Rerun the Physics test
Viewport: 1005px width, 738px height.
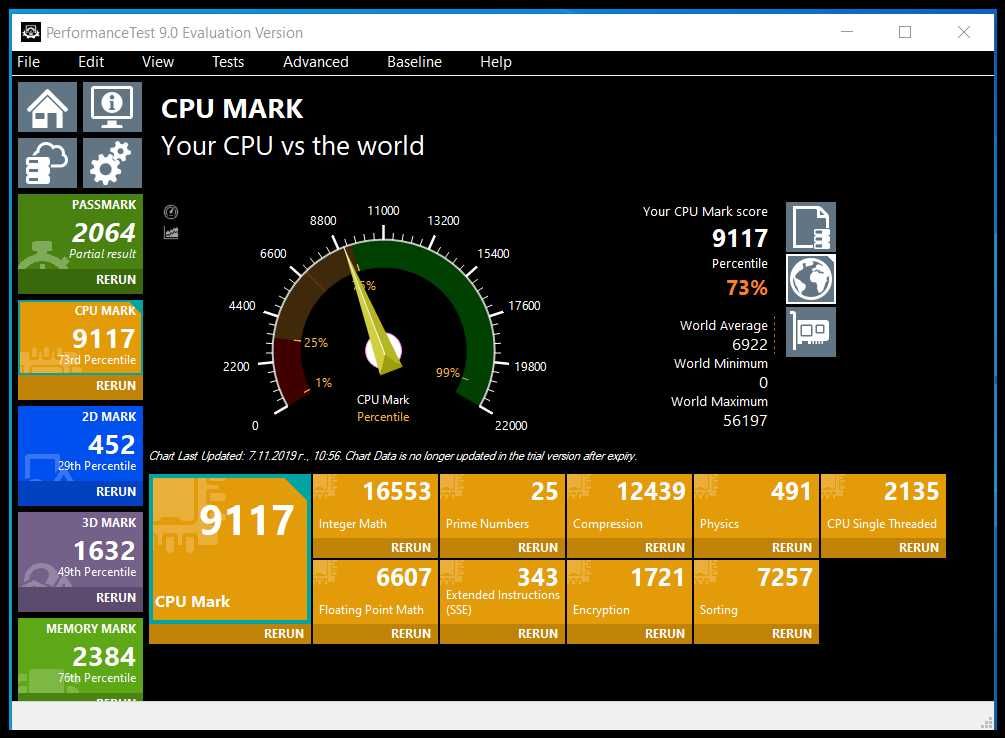coord(792,548)
